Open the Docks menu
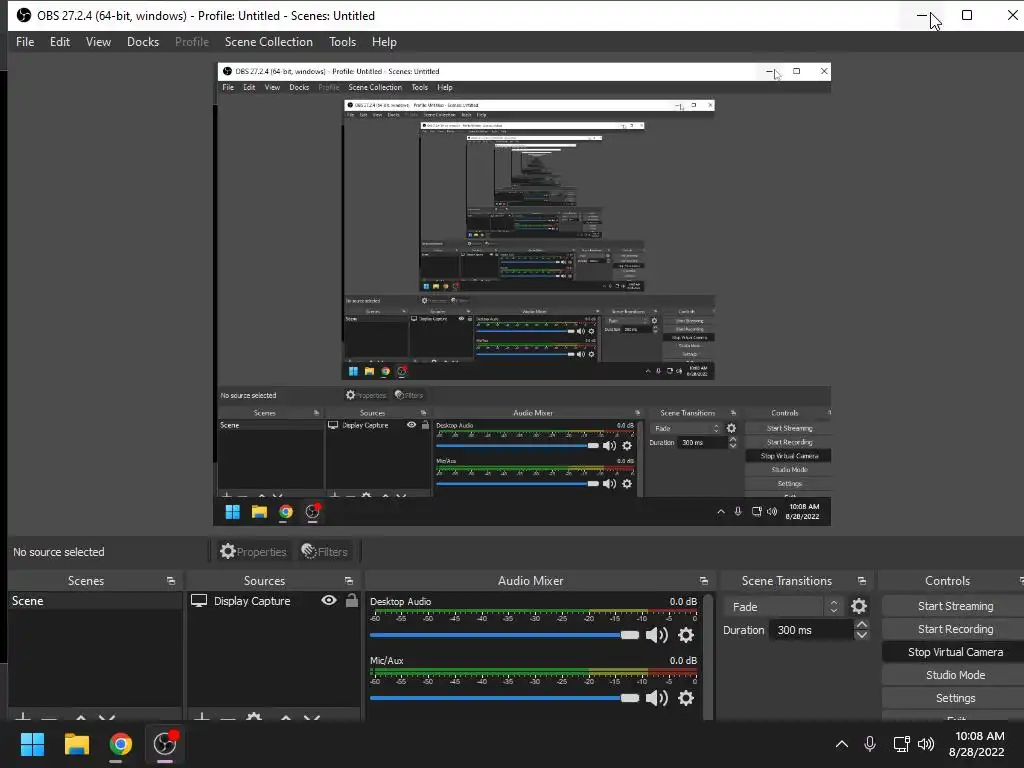Viewport: 1024px width, 768px height. click(x=142, y=42)
